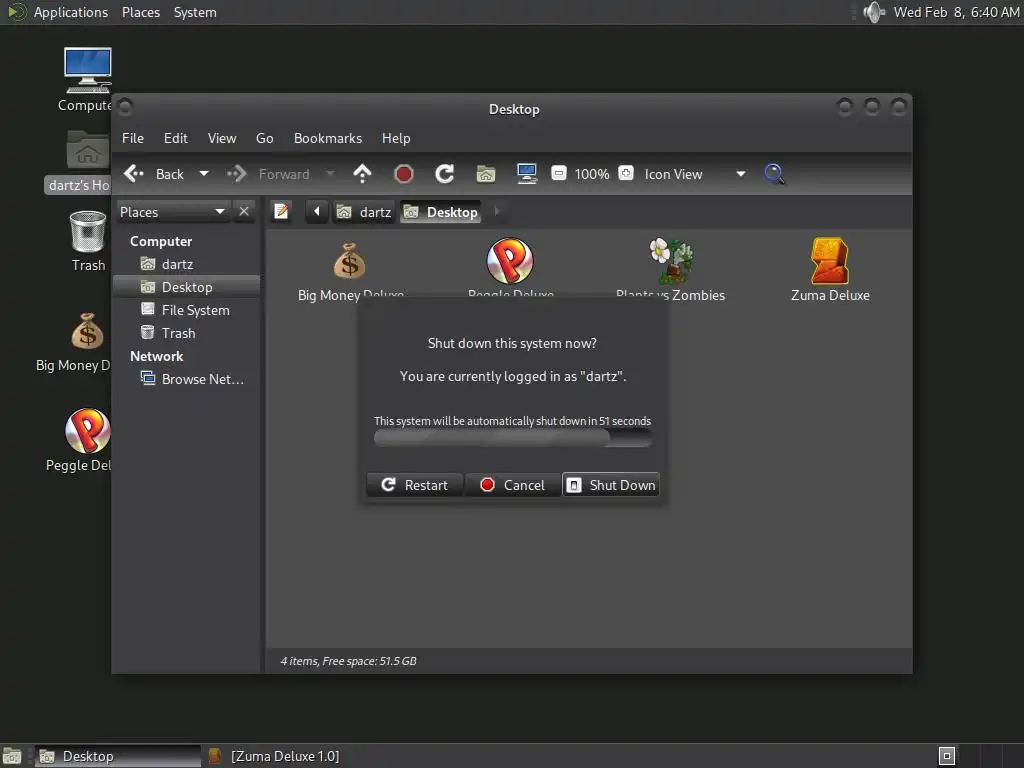Open the Places sidebar selector dropdown
The image size is (1024, 768).
pyautogui.click(x=172, y=212)
